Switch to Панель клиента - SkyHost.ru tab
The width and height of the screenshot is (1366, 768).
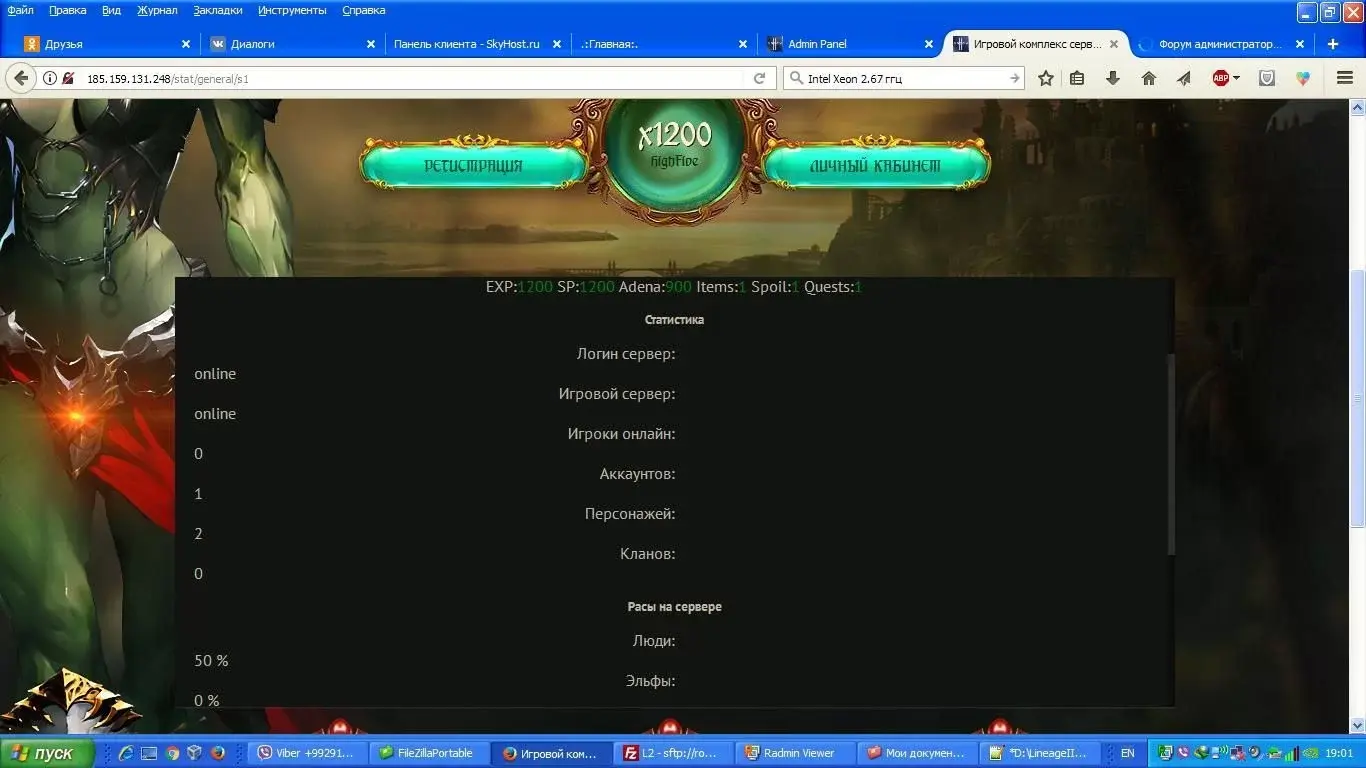click(x=477, y=44)
